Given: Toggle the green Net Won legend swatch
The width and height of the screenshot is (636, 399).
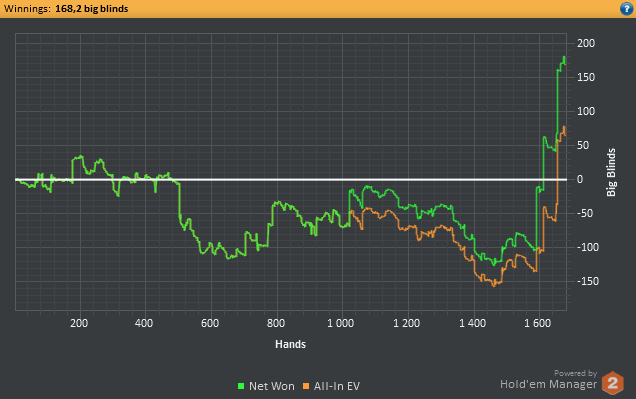Looking at the screenshot, I should click(241, 386).
